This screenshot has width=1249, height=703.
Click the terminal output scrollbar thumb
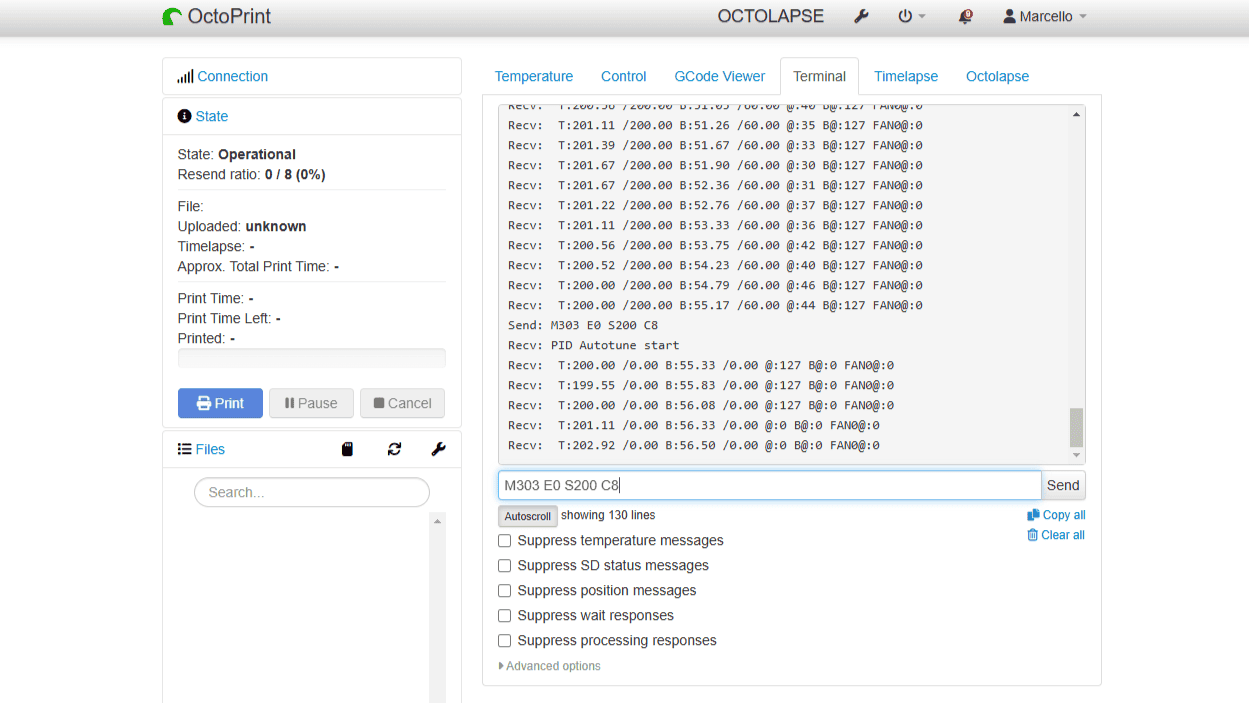1076,427
